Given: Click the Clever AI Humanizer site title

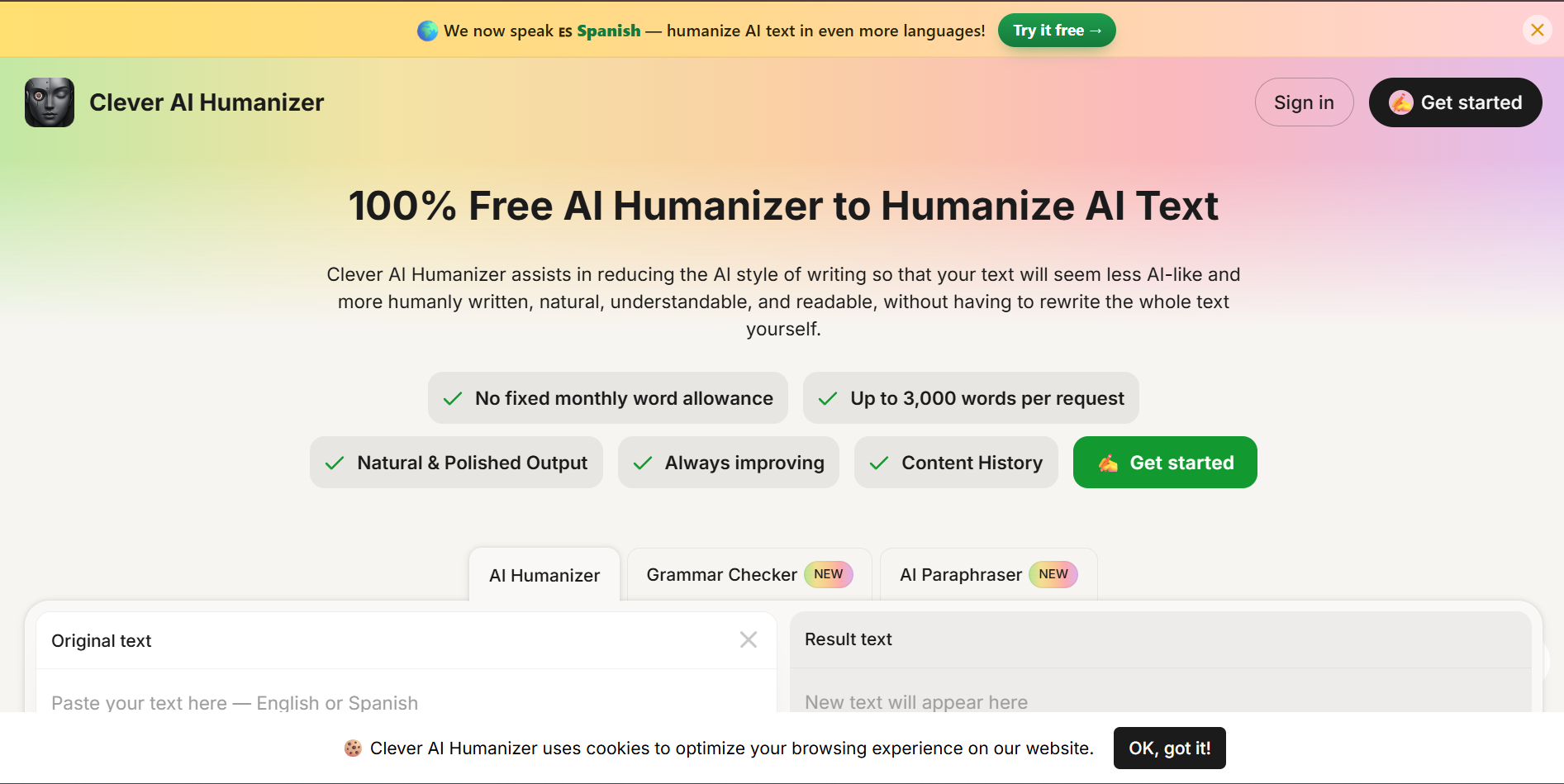Looking at the screenshot, I should 207,102.
